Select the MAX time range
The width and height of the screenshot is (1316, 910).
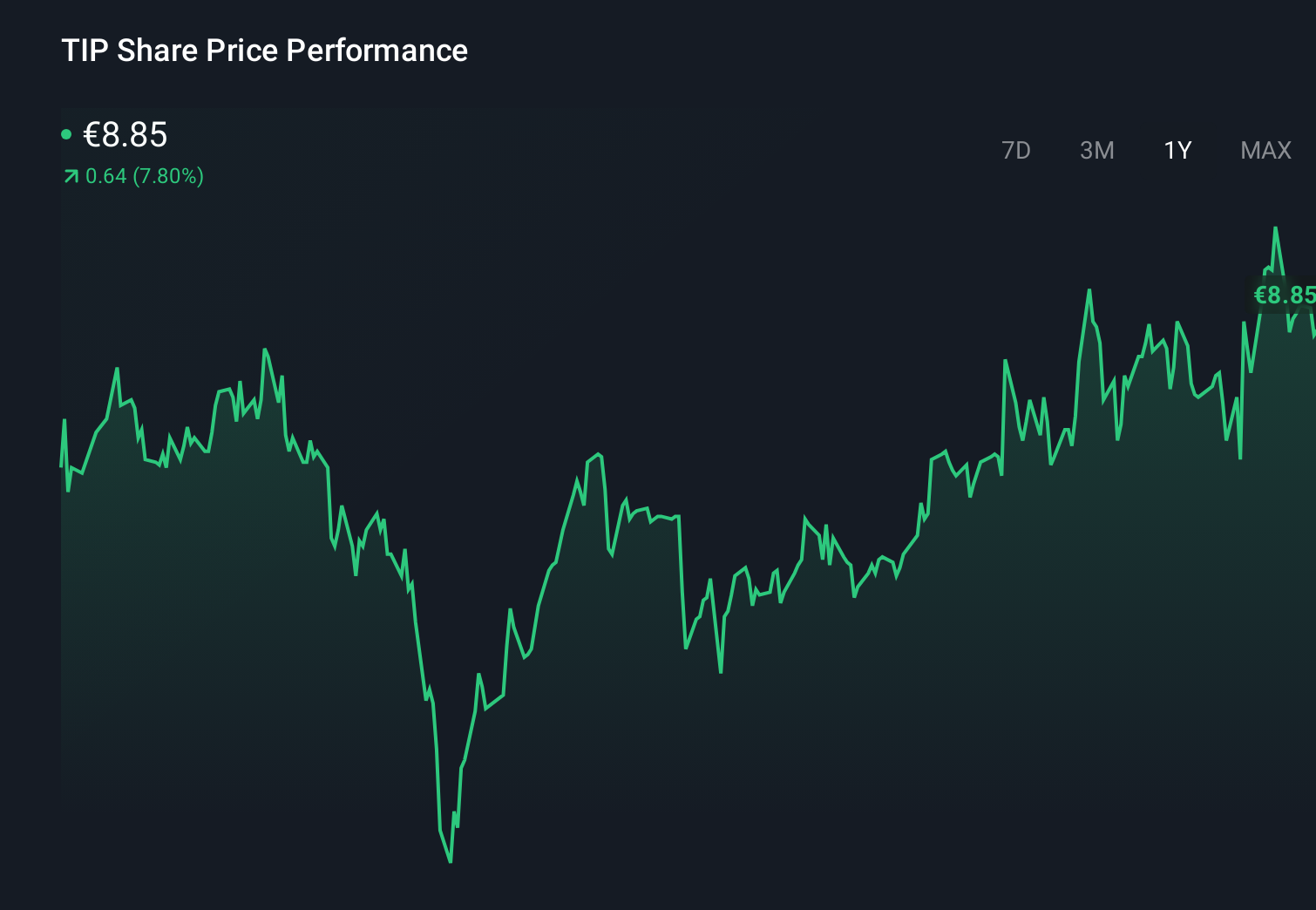(1265, 150)
